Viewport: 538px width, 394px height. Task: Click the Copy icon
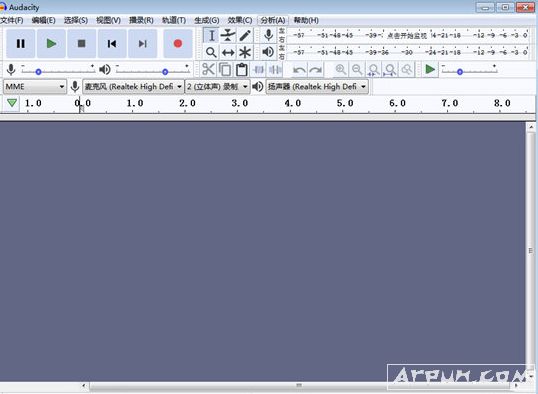pos(225,70)
